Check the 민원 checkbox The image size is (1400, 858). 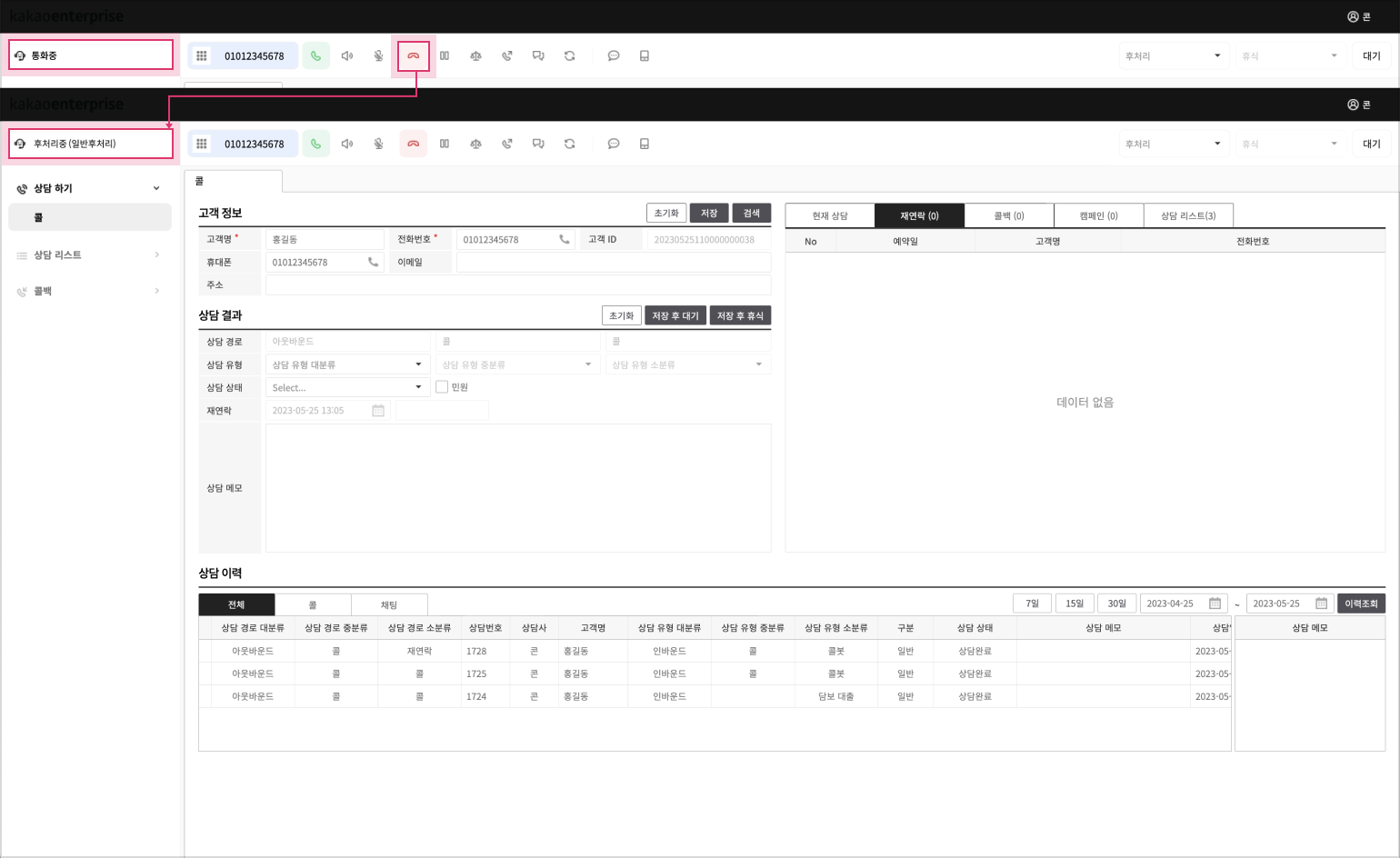click(x=442, y=387)
